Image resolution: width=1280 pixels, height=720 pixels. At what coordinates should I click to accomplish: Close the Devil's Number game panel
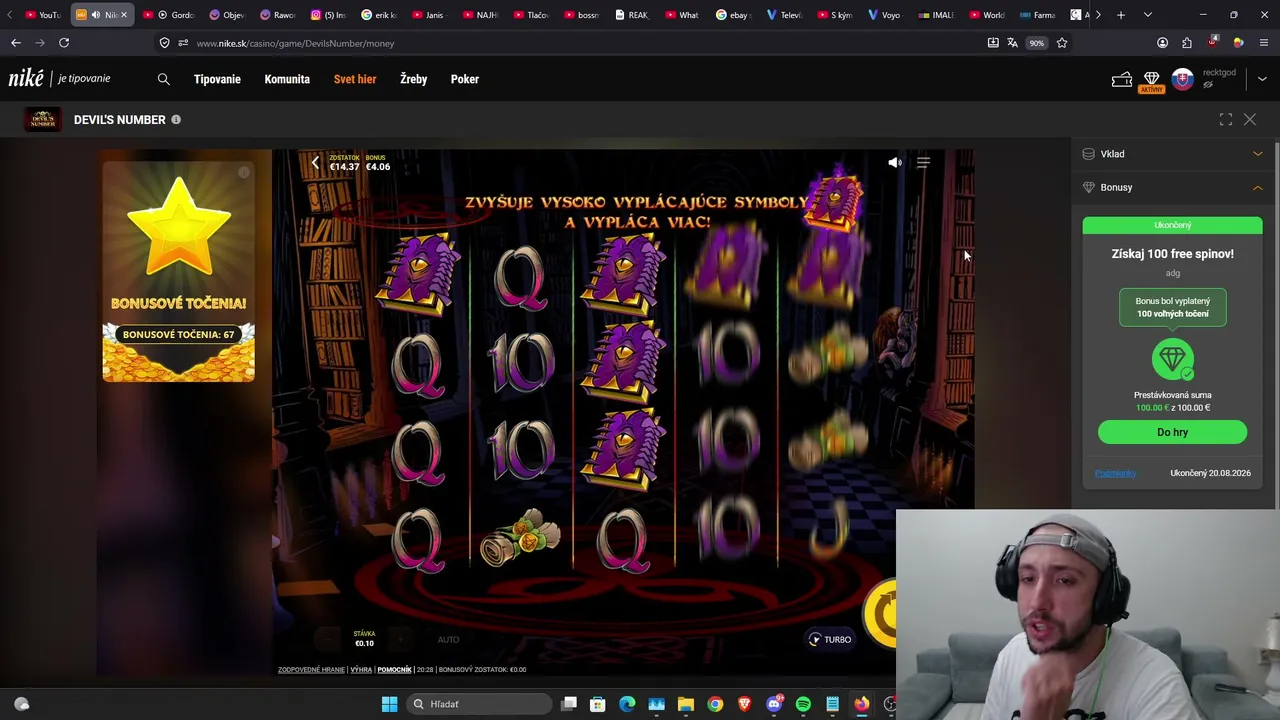click(x=1250, y=120)
